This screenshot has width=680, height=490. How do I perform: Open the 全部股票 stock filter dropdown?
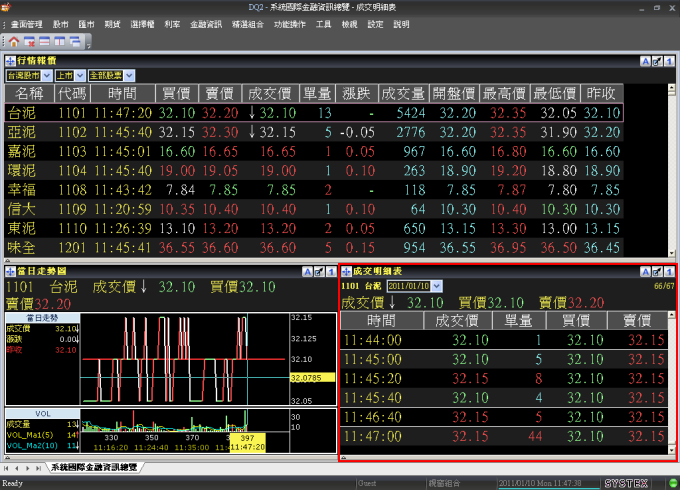[x=129, y=75]
